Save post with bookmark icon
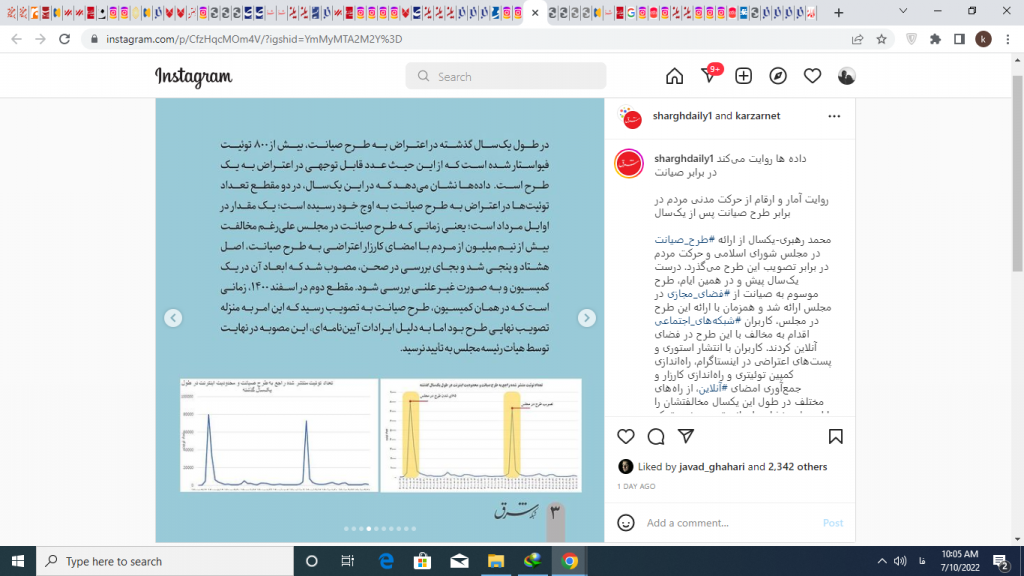The height and width of the screenshot is (576, 1024). click(x=835, y=436)
